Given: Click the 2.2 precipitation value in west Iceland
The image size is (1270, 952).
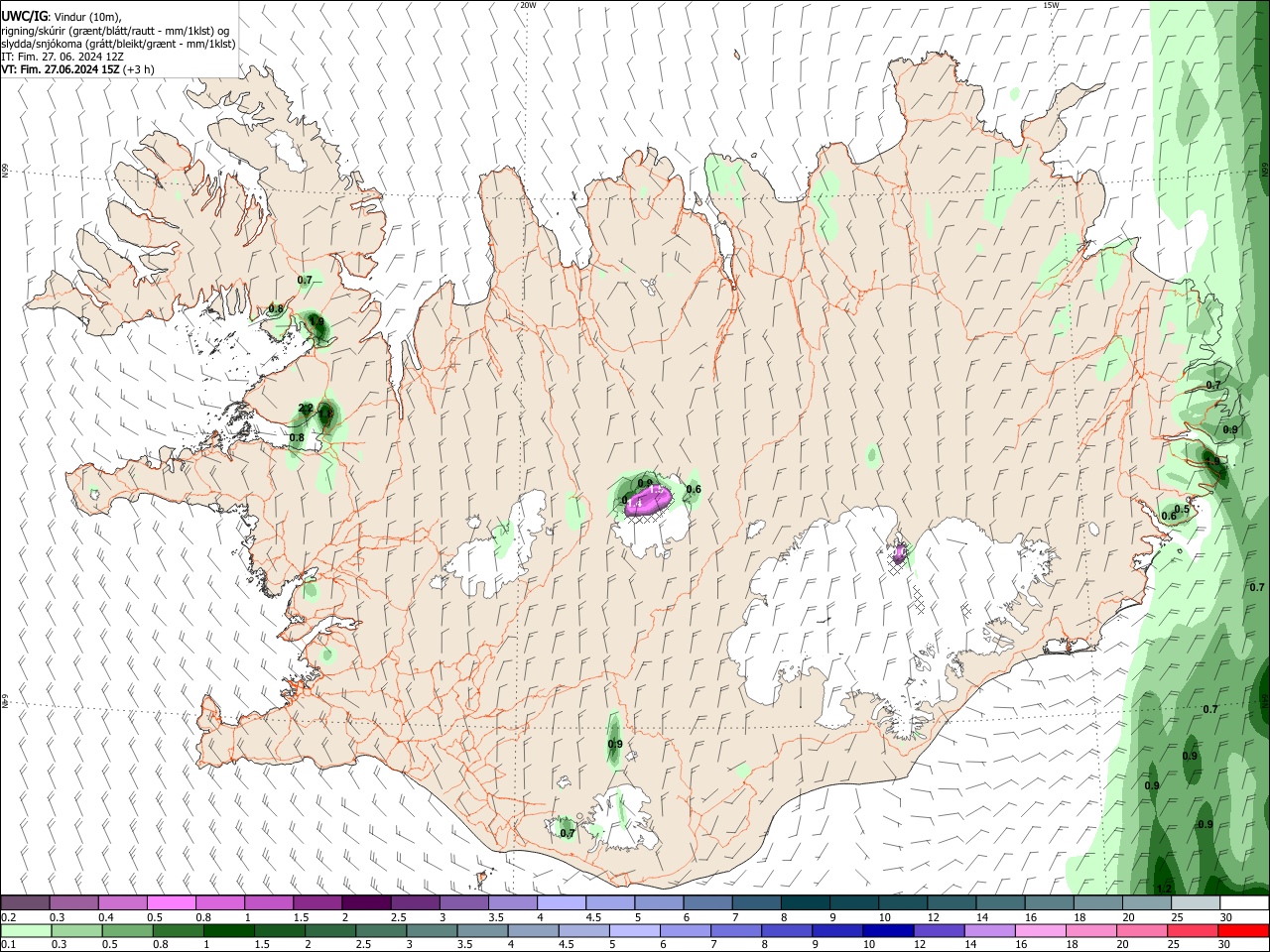Looking at the screenshot, I should (x=306, y=409).
